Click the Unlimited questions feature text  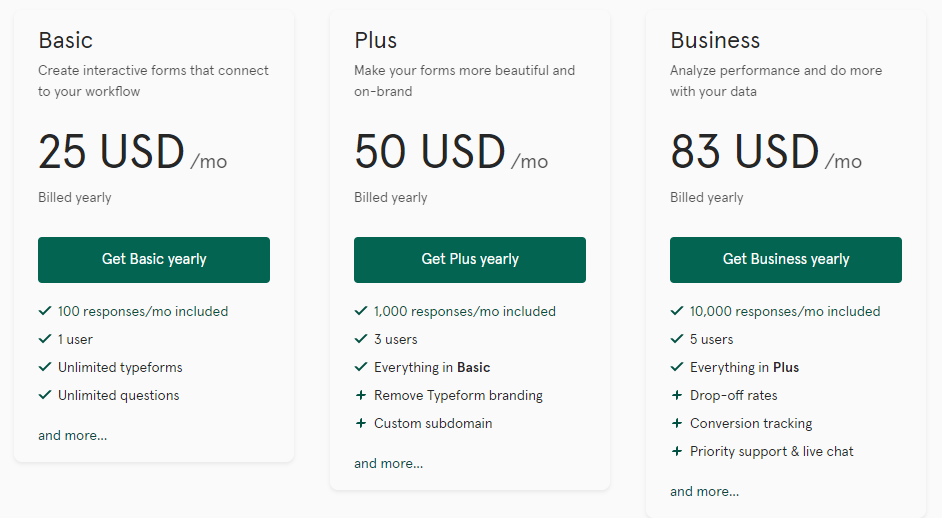pos(119,395)
